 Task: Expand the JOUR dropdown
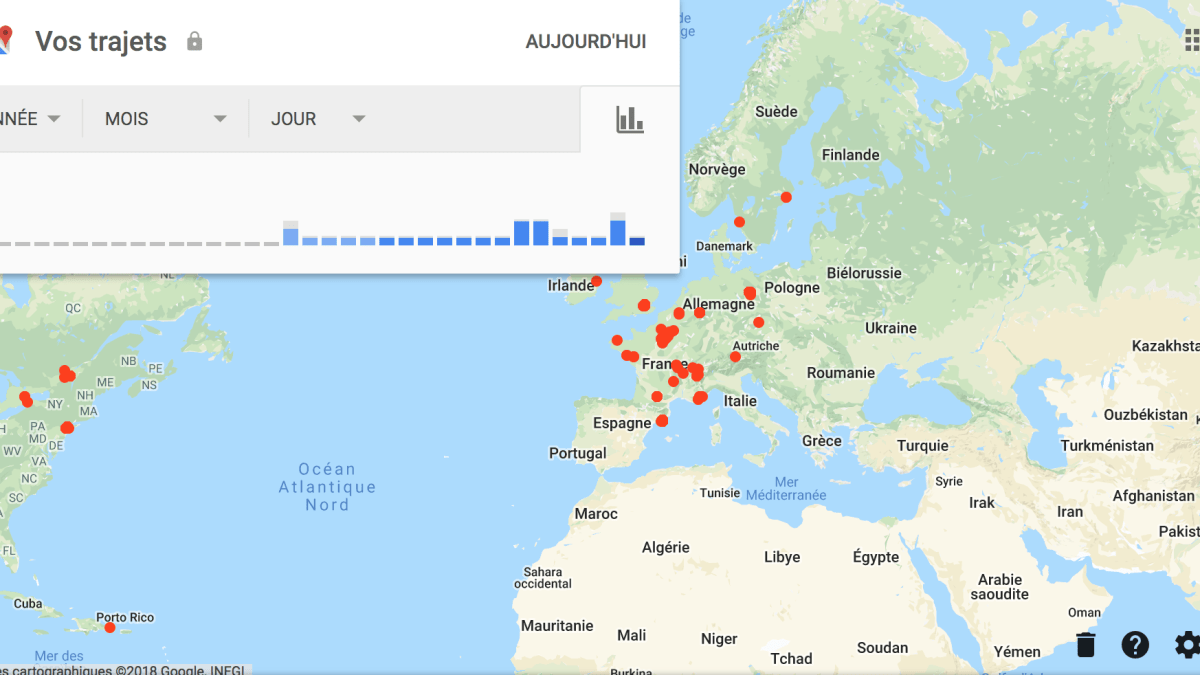click(318, 119)
